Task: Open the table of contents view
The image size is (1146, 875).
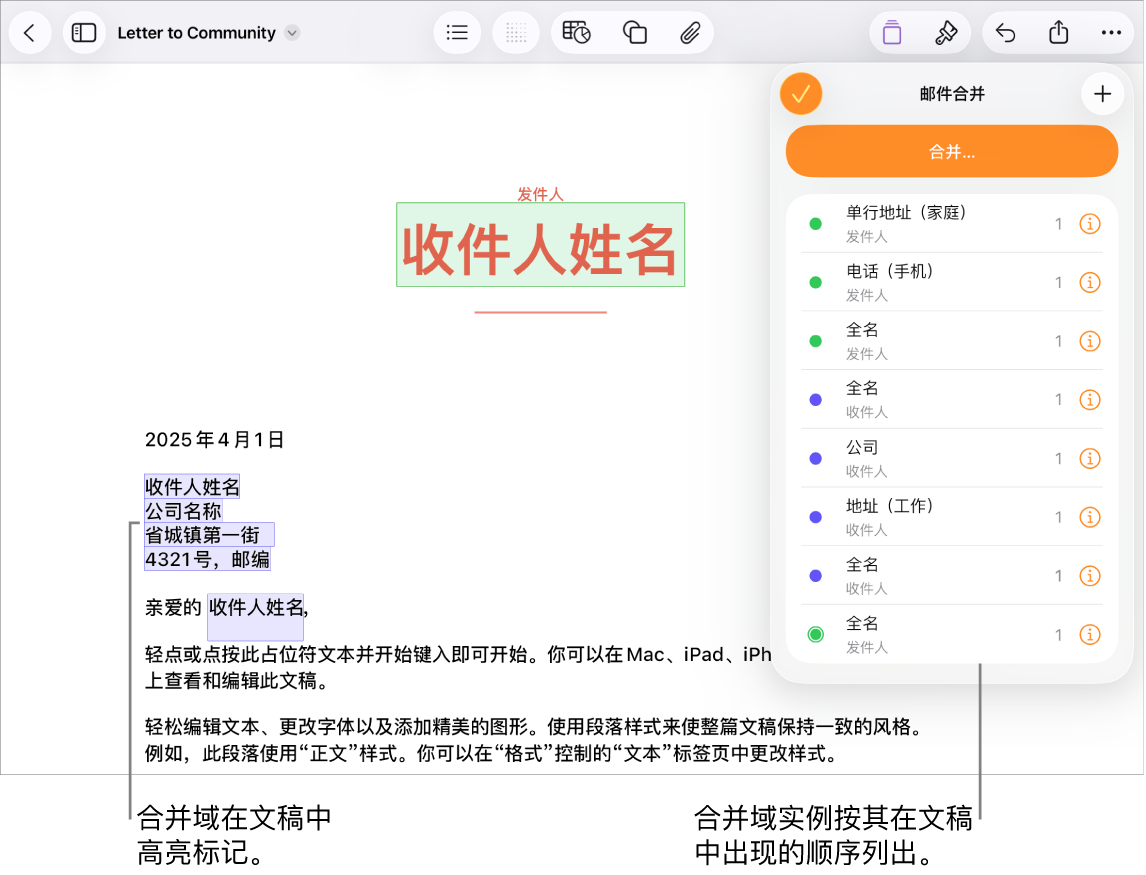Action: point(457,32)
